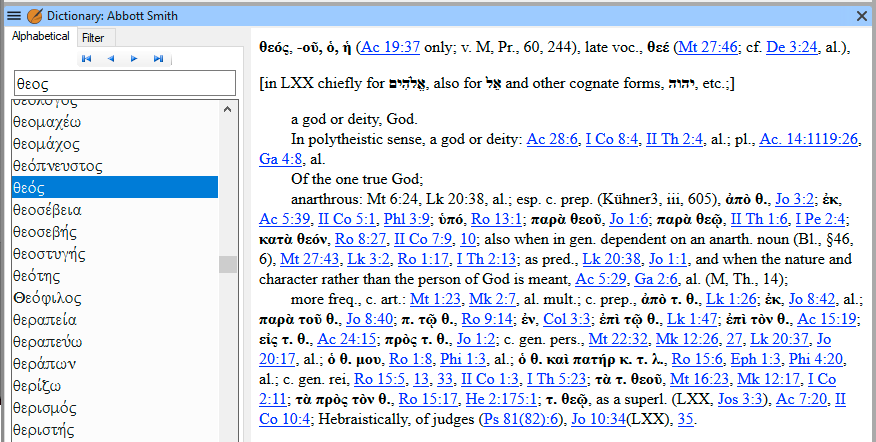Open the II Th 2:4 link
876x442 pixels.
click(674, 139)
